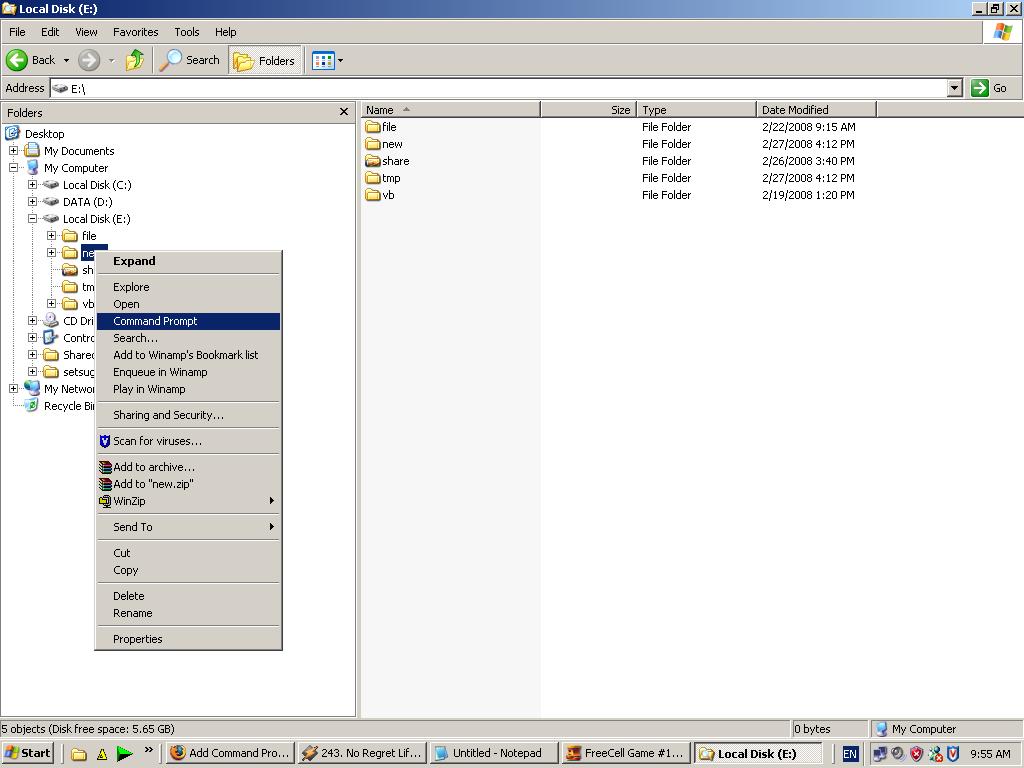This screenshot has height=768, width=1024.
Task: Open the Search pane via toolbar icon
Action: click(x=189, y=60)
